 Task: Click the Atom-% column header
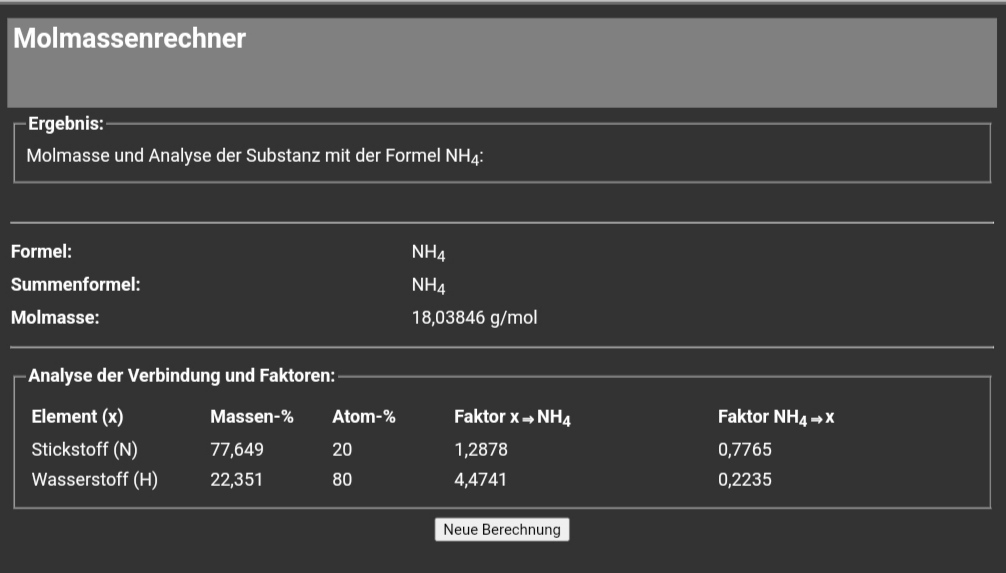coord(364,417)
